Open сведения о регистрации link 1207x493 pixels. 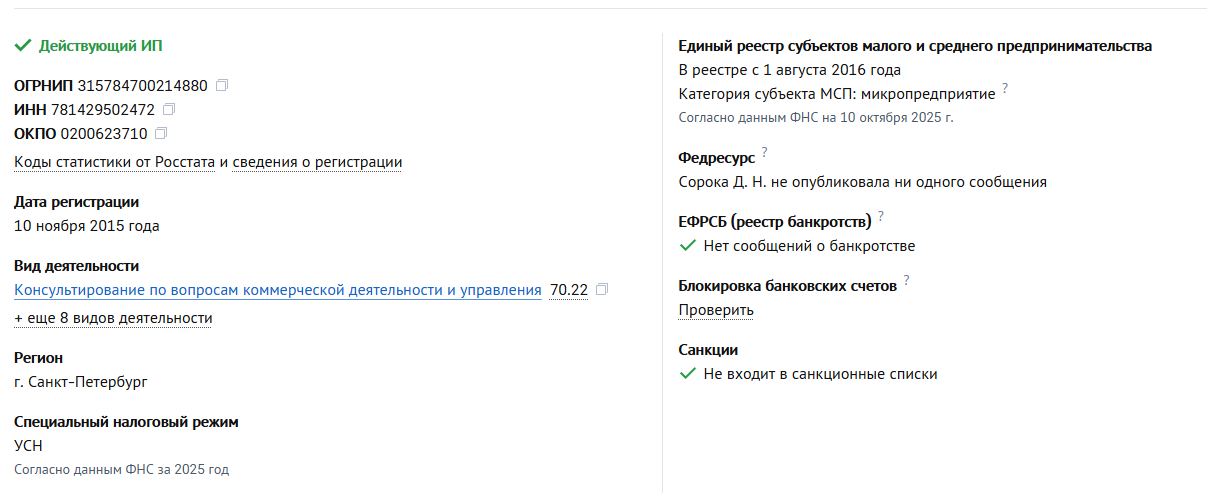pos(317,162)
